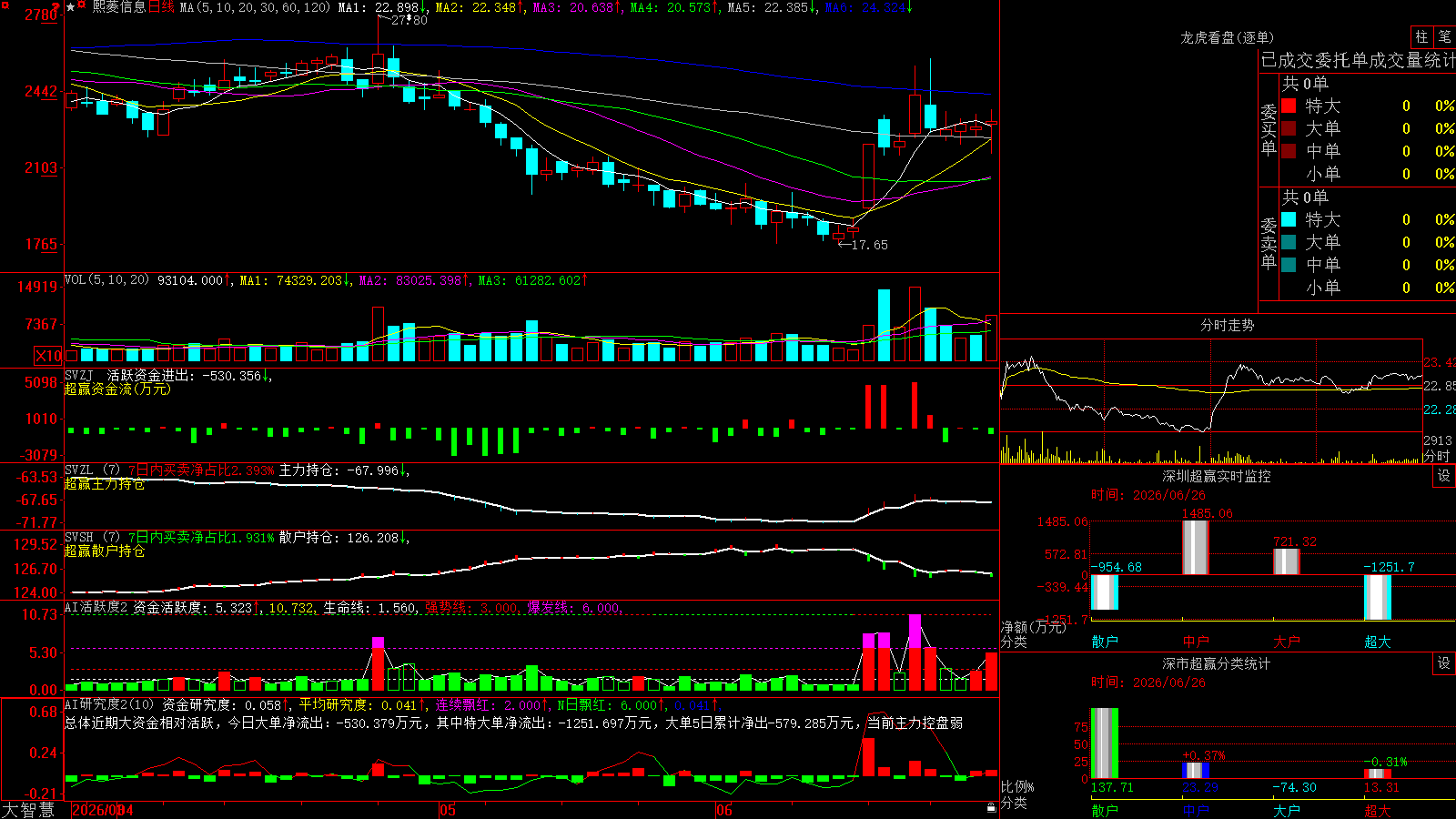Click the 分时走势 panel title
This screenshot has width=1456, height=819.
click(x=1227, y=325)
